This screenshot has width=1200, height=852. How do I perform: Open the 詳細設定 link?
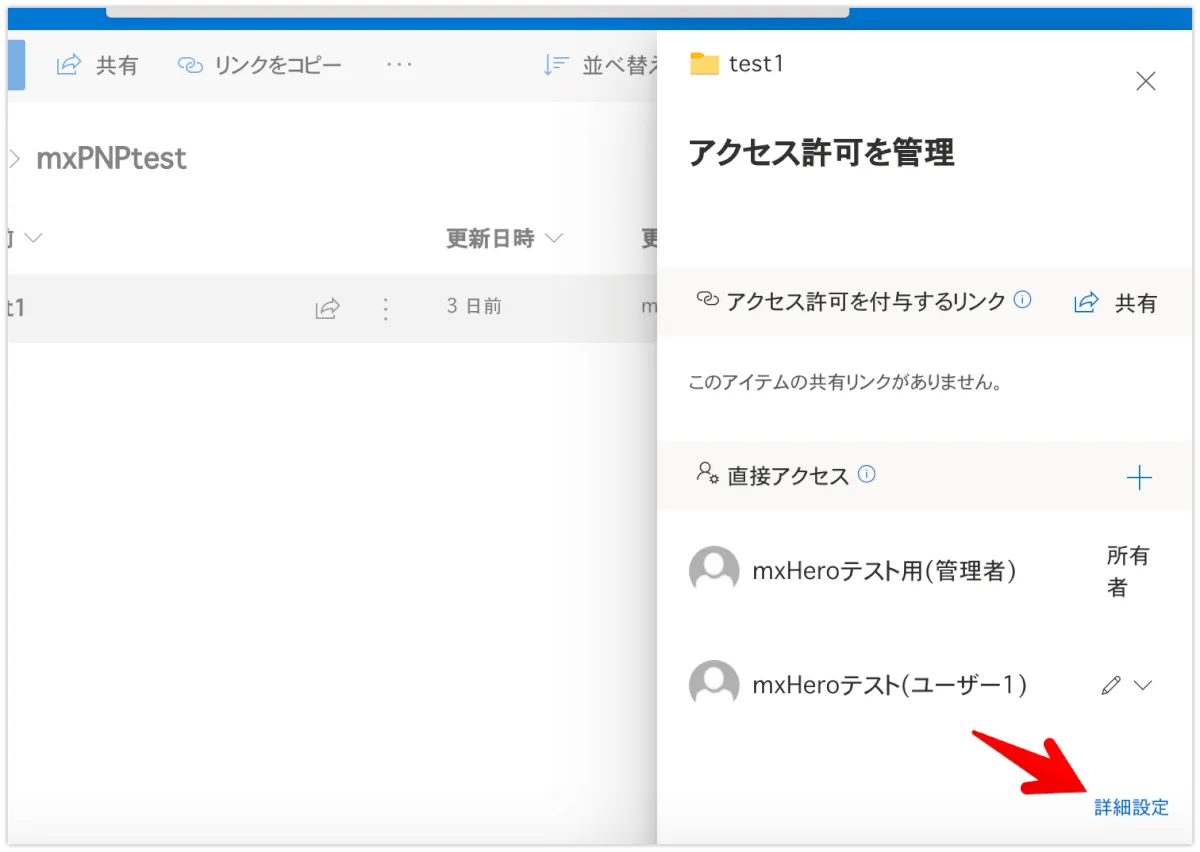(x=1131, y=808)
